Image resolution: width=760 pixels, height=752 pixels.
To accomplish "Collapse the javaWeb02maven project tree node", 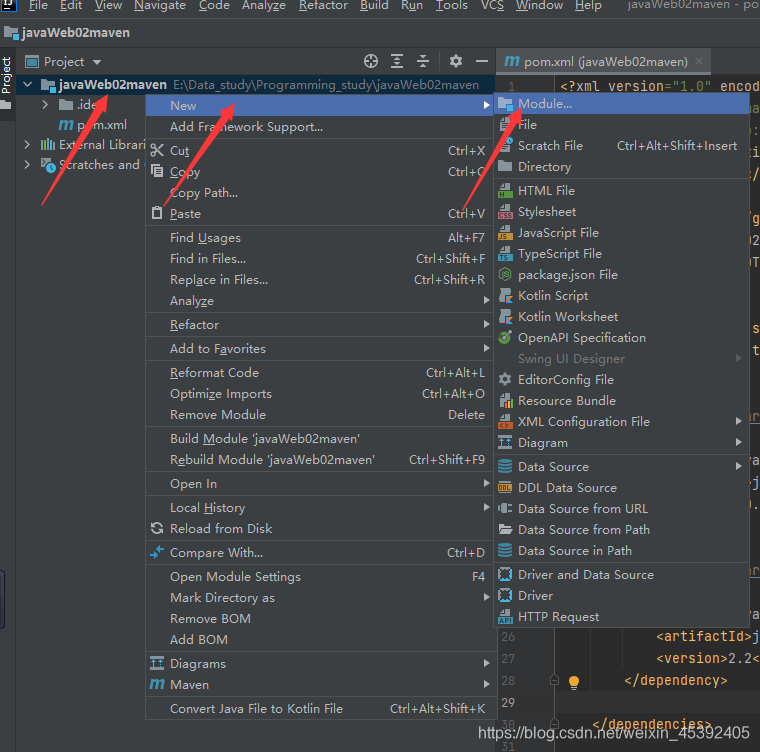I will pos(28,84).
